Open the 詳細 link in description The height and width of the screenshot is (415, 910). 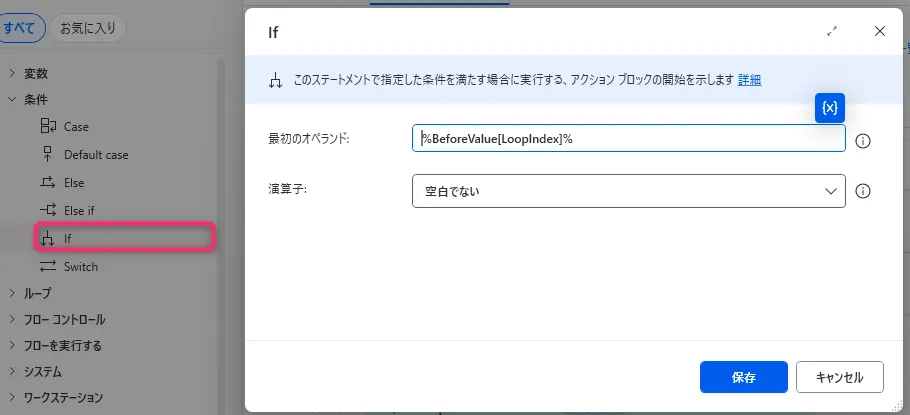click(x=749, y=80)
